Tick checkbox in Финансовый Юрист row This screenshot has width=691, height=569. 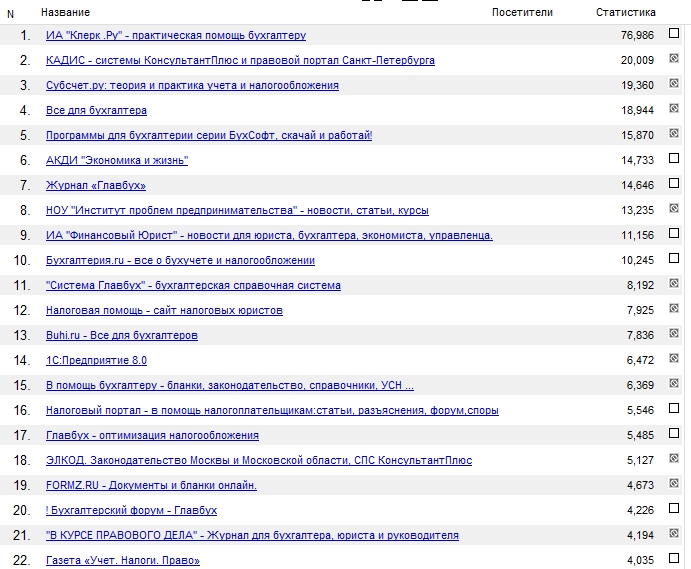click(x=674, y=233)
